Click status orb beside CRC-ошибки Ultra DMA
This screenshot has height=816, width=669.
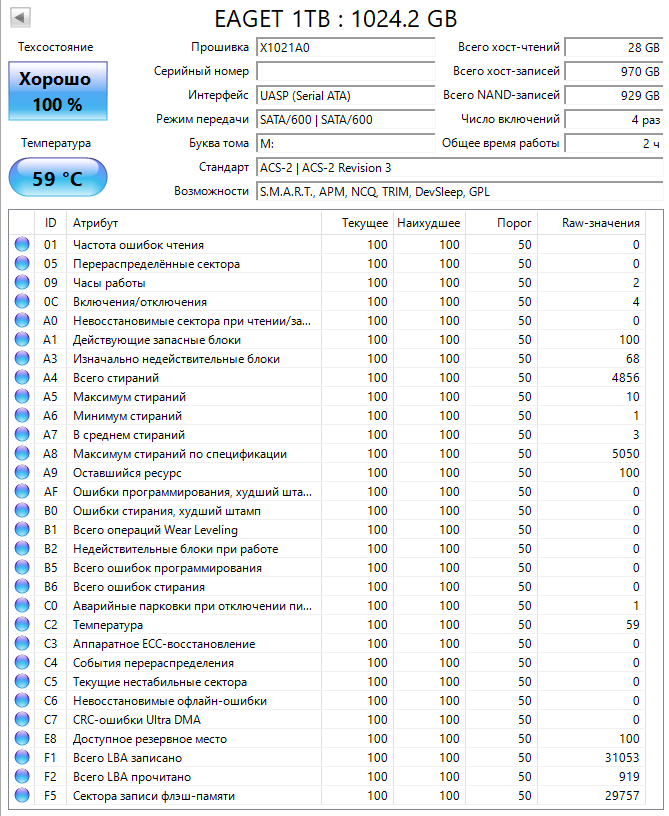[x=22, y=720]
